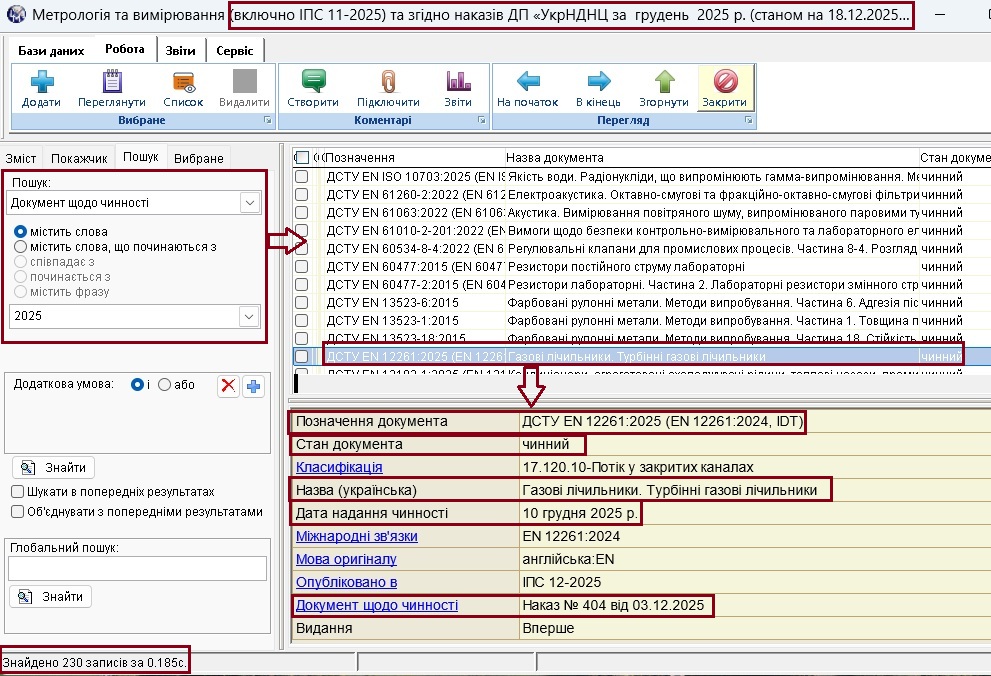The width and height of the screenshot is (991, 676).
Task: Expand the 'Документ щодо чинності' search field dropdown
Action: click(x=249, y=203)
